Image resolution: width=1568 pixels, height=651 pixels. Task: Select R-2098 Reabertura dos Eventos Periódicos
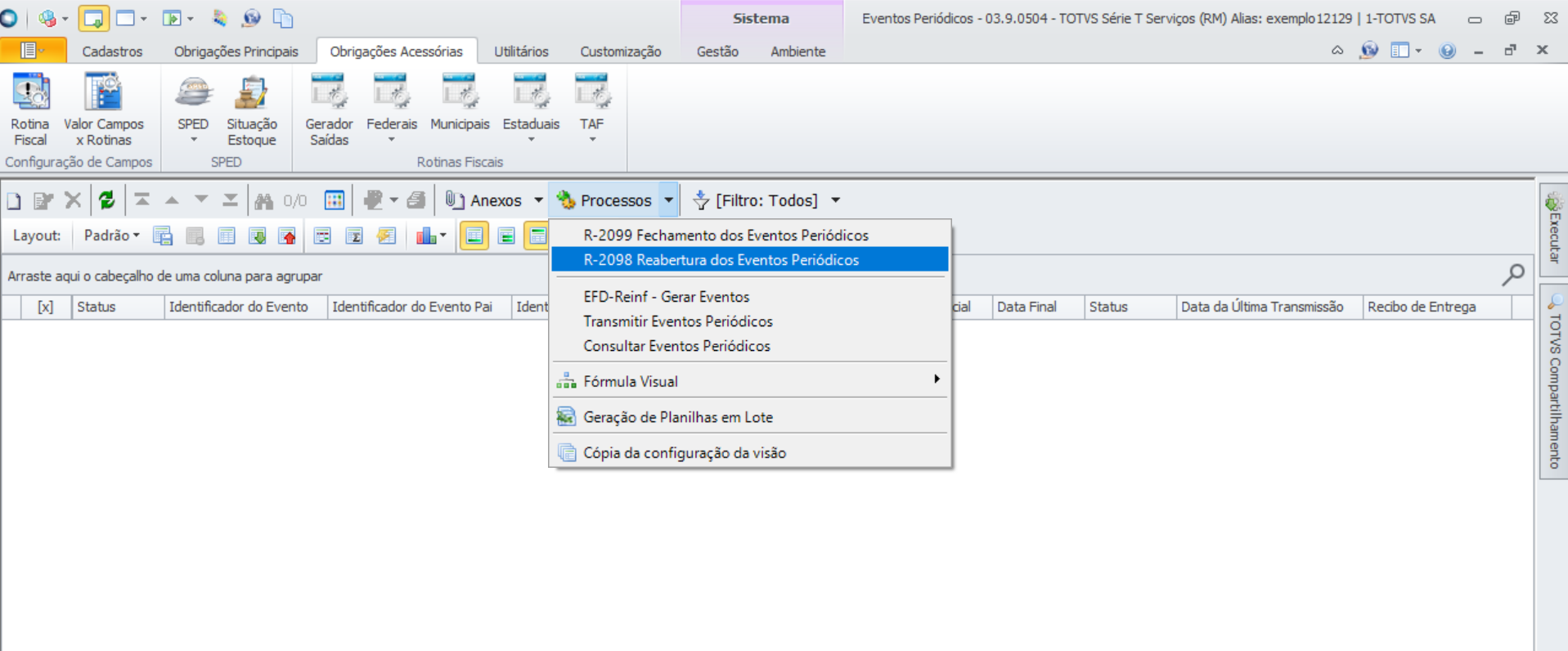point(750,260)
